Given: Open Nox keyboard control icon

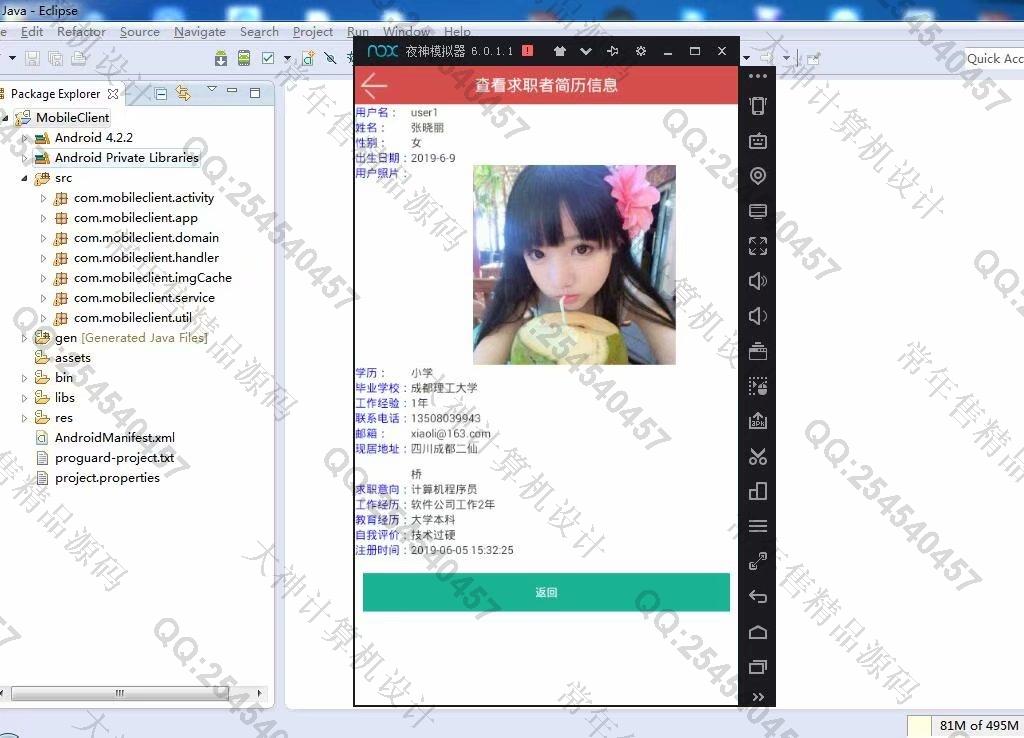Looking at the screenshot, I should [758, 140].
